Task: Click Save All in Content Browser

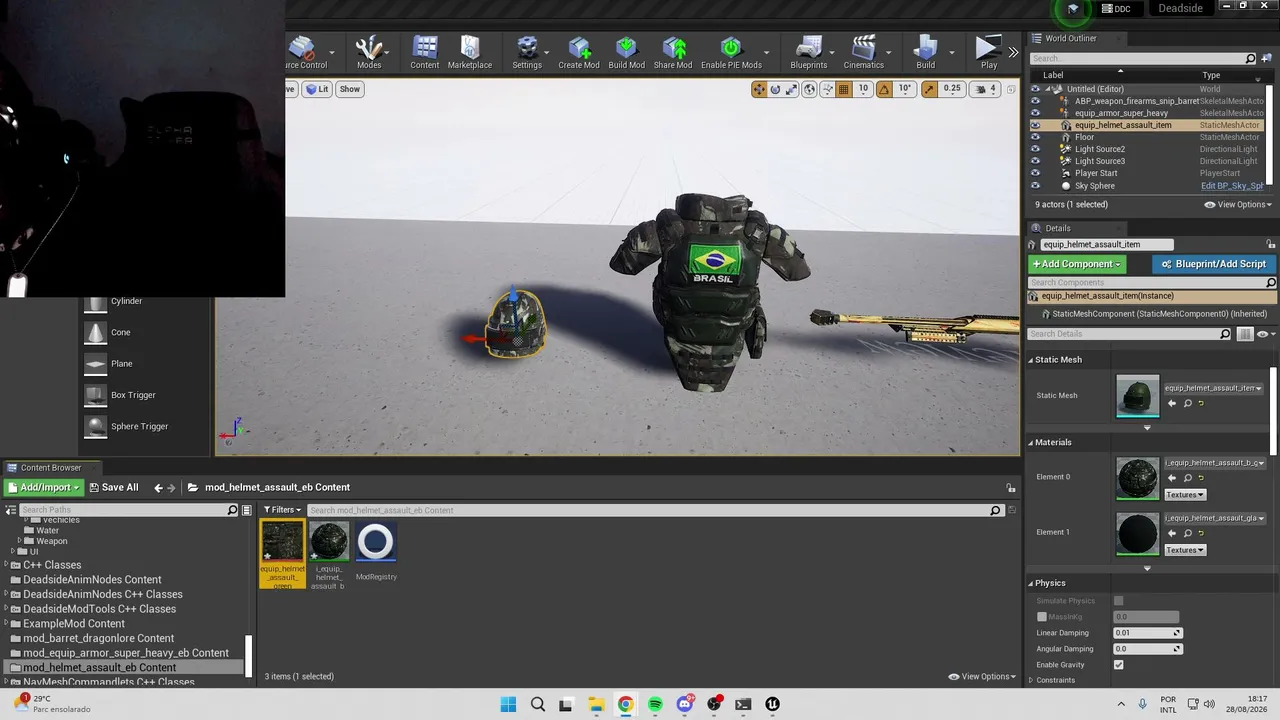Action: pyautogui.click(x=113, y=488)
